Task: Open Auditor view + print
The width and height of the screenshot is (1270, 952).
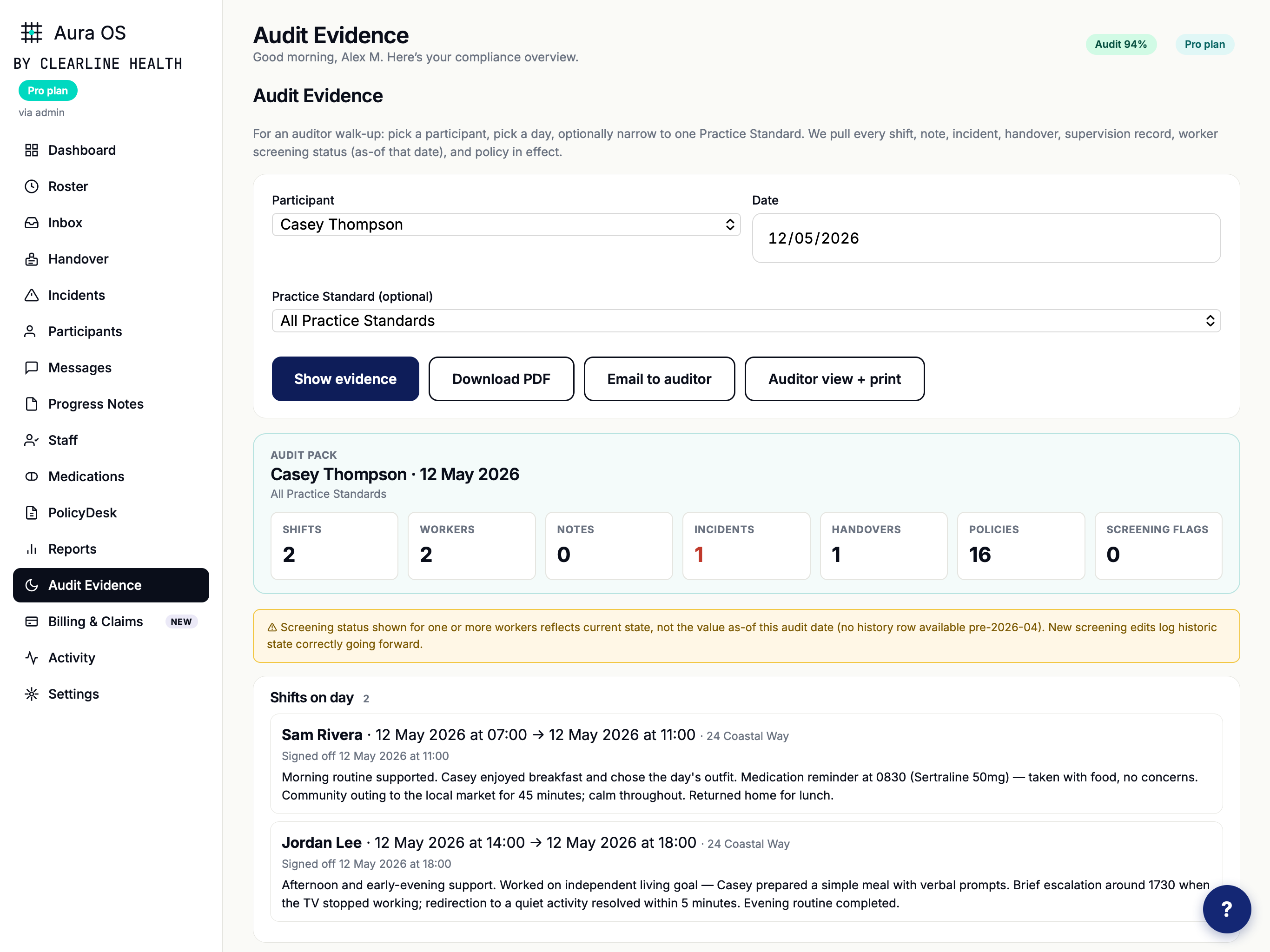Action: [x=834, y=379]
